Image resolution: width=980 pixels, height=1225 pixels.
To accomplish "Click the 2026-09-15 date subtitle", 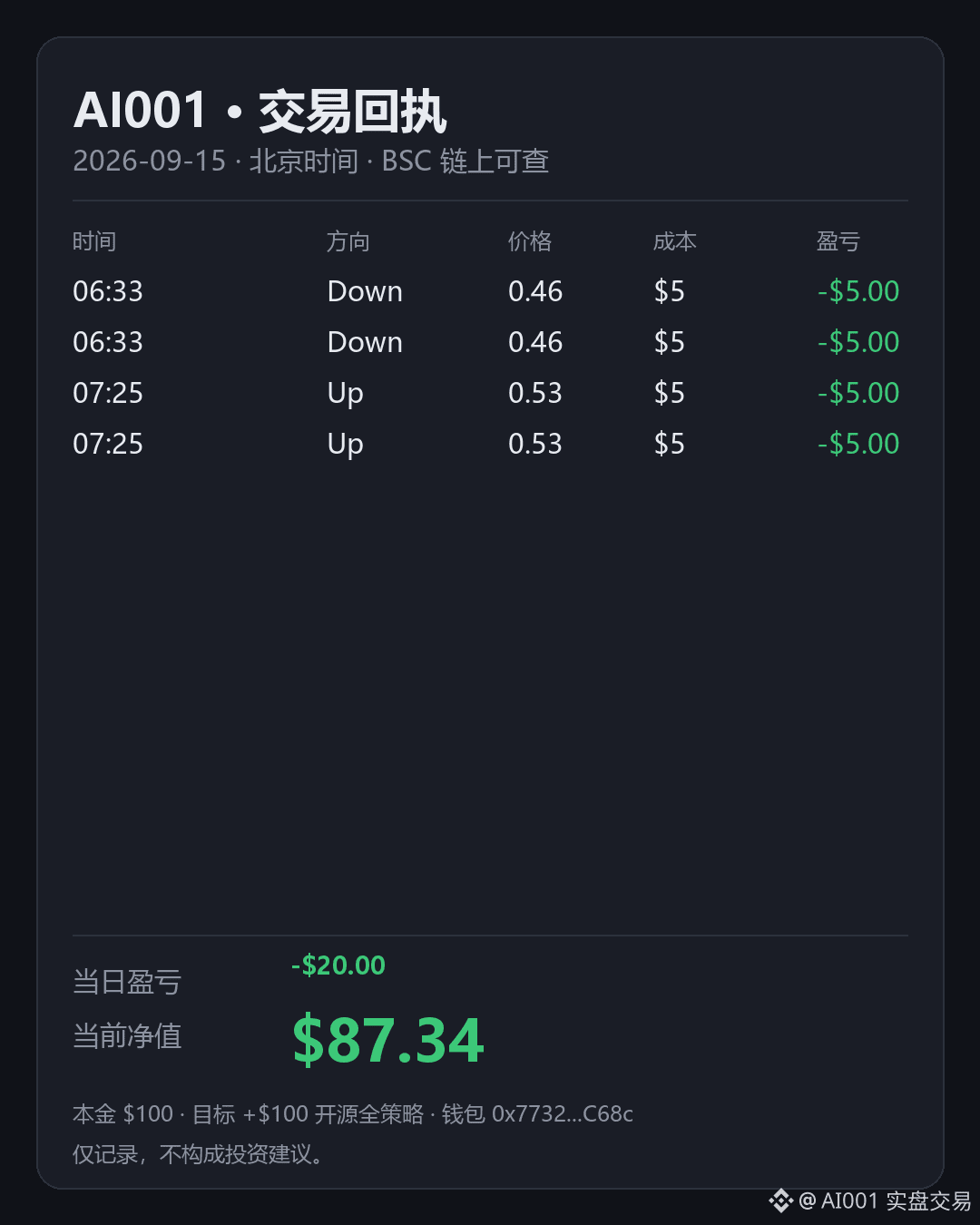I will (x=149, y=162).
